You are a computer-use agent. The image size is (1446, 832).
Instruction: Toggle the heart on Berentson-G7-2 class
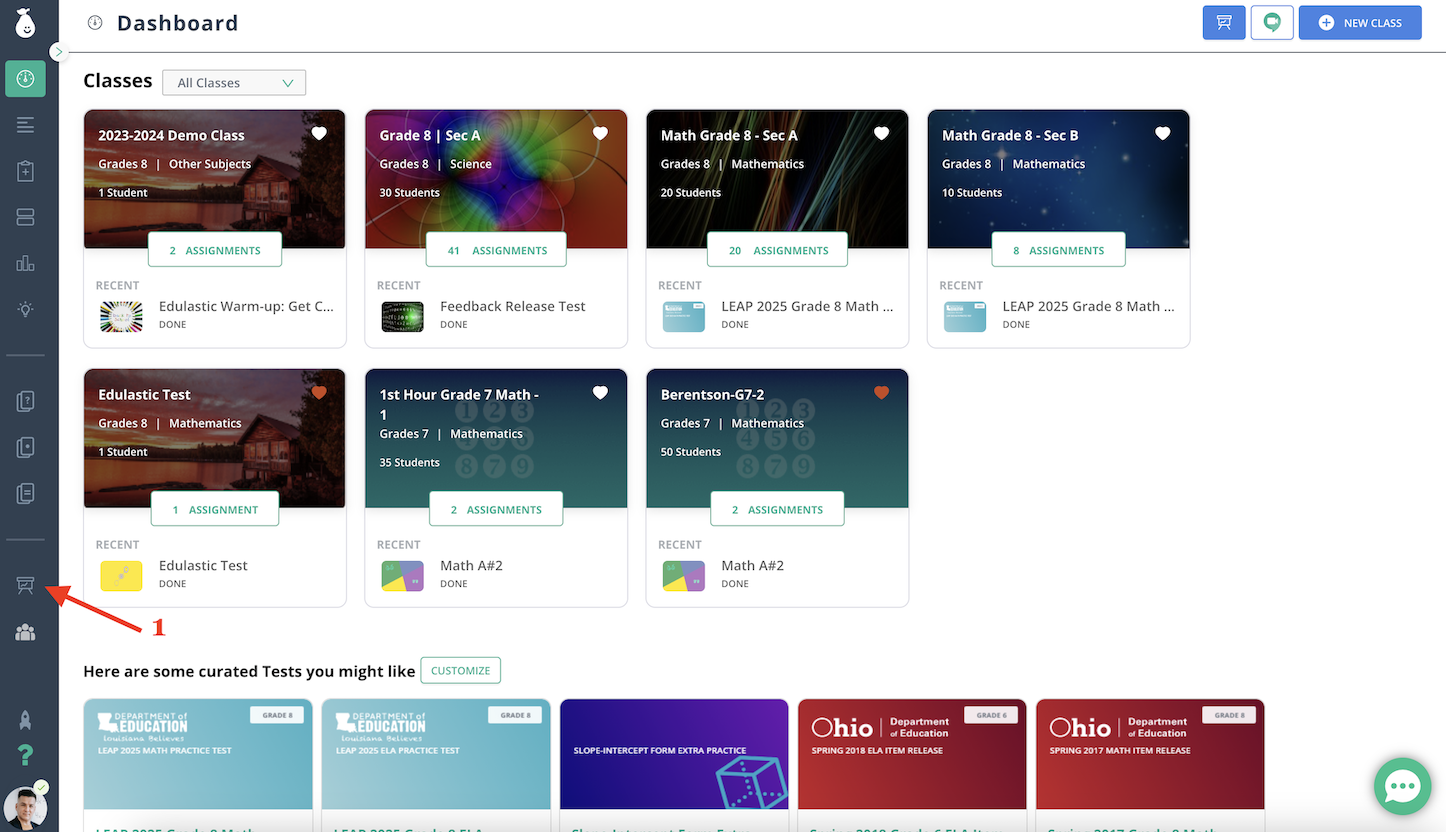881,393
